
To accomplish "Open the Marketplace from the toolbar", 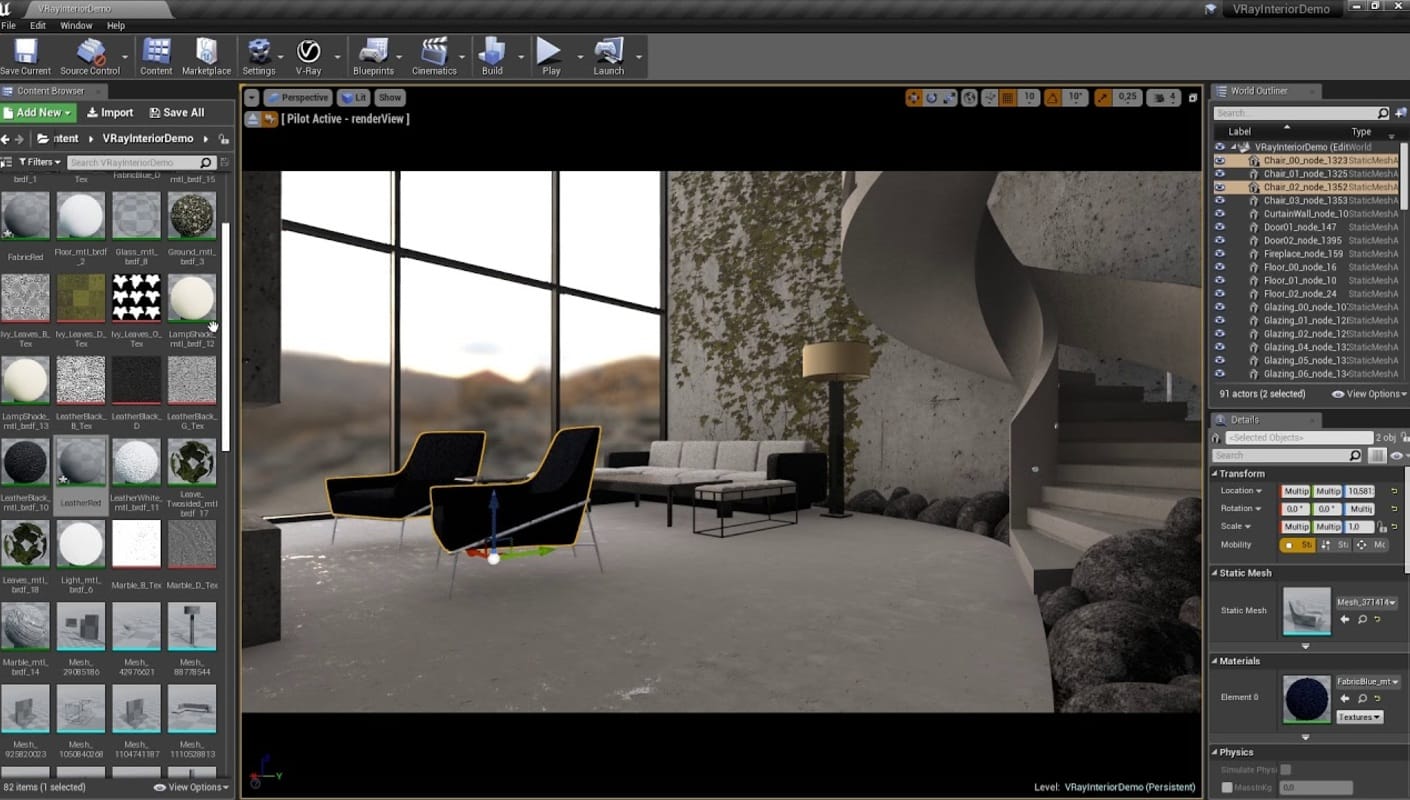I will click(206, 51).
